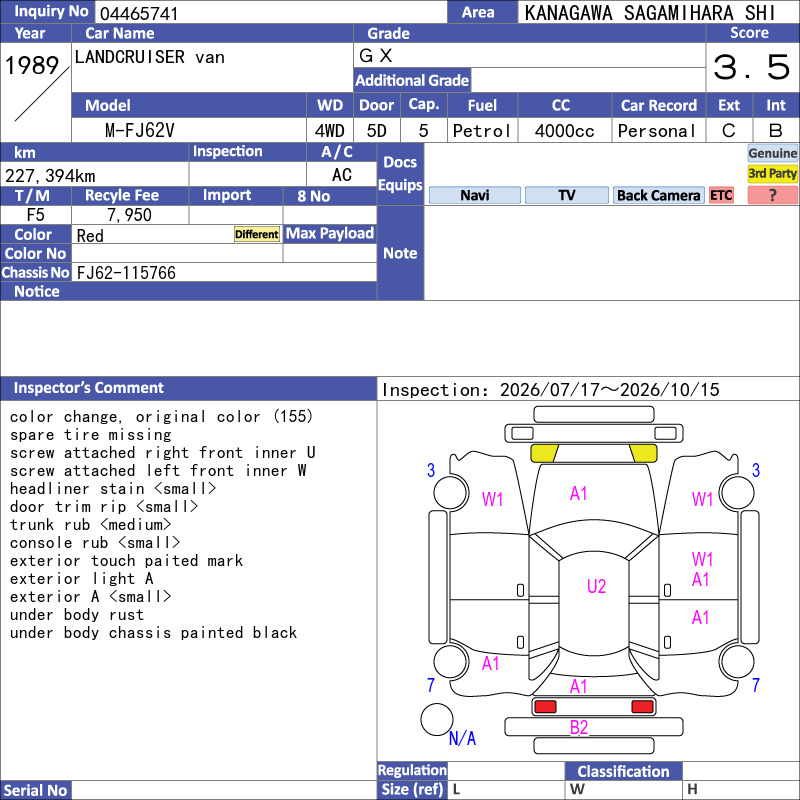Click the Note field area
This screenshot has width=800, height=800.
coord(611,253)
